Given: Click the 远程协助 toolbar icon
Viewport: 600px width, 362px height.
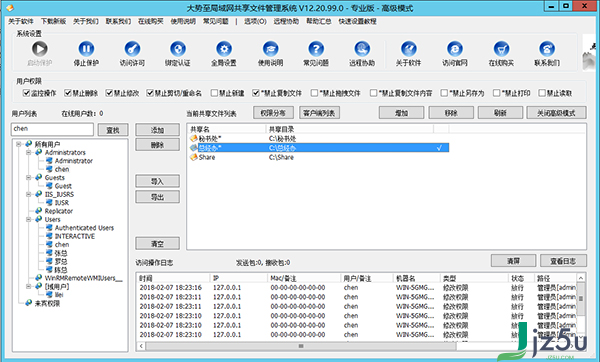Looking at the screenshot, I should pos(362,49).
